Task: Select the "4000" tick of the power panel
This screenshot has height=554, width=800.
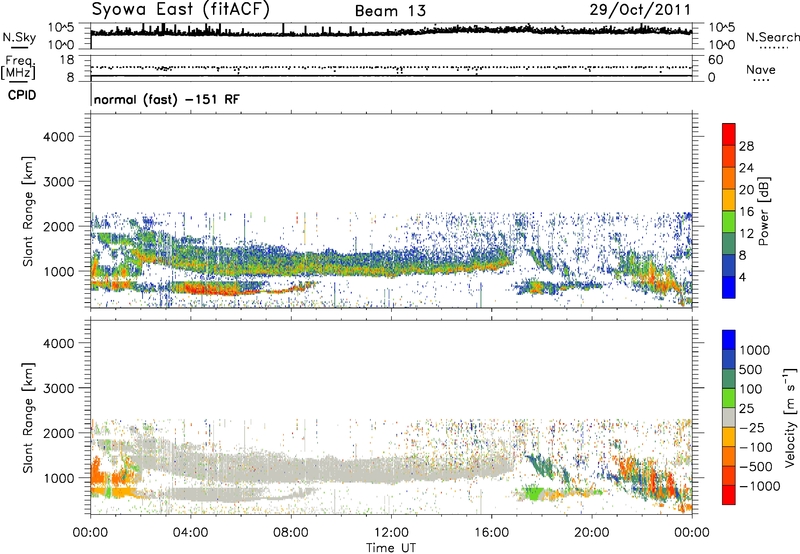Action: (x=59, y=137)
